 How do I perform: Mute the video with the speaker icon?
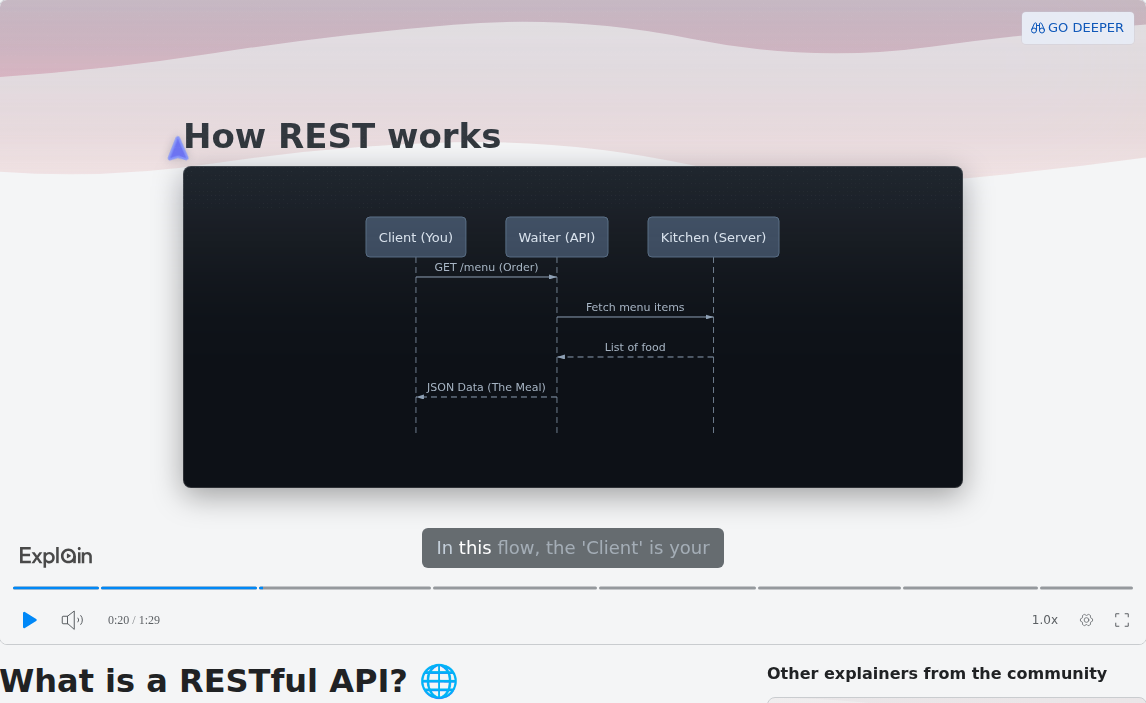click(72, 620)
